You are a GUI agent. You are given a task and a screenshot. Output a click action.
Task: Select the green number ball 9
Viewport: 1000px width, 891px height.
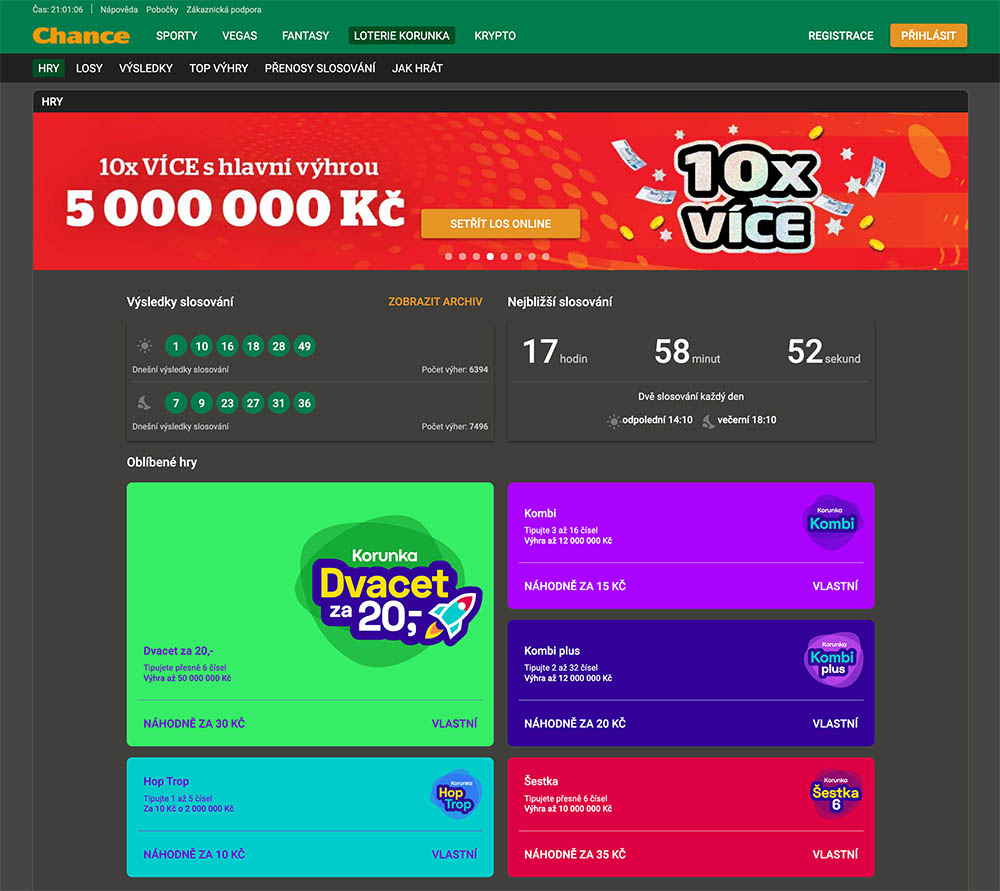pyautogui.click(x=202, y=403)
